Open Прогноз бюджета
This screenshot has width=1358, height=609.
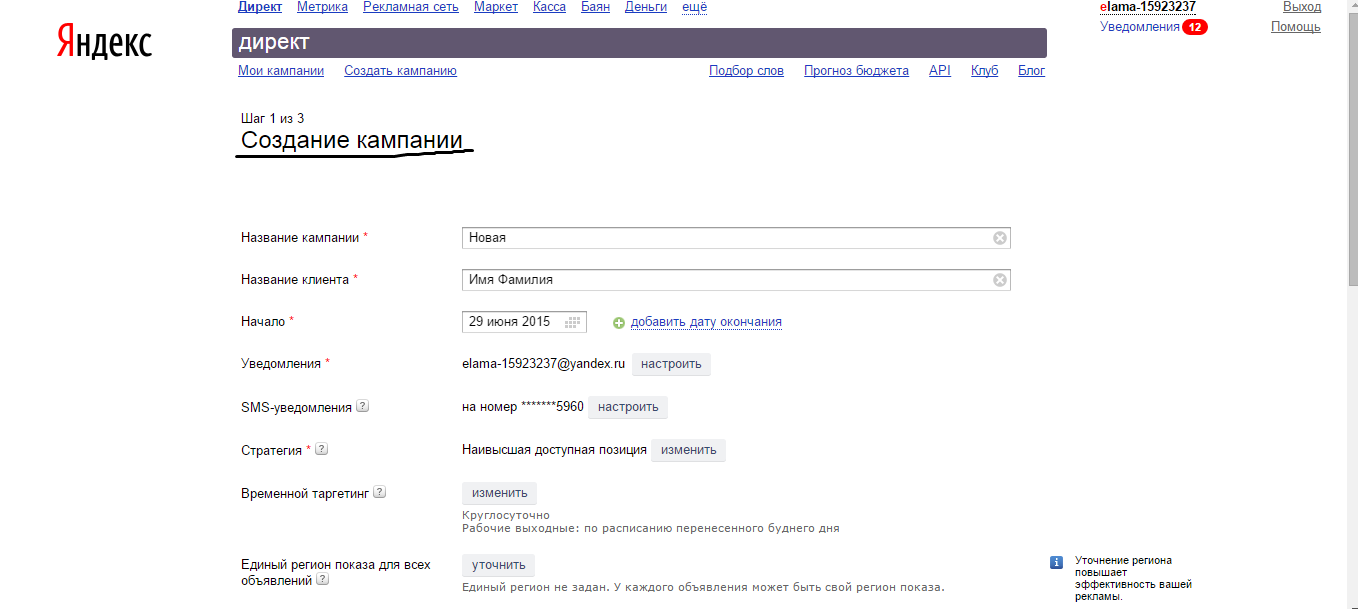click(x=856, y=71)
